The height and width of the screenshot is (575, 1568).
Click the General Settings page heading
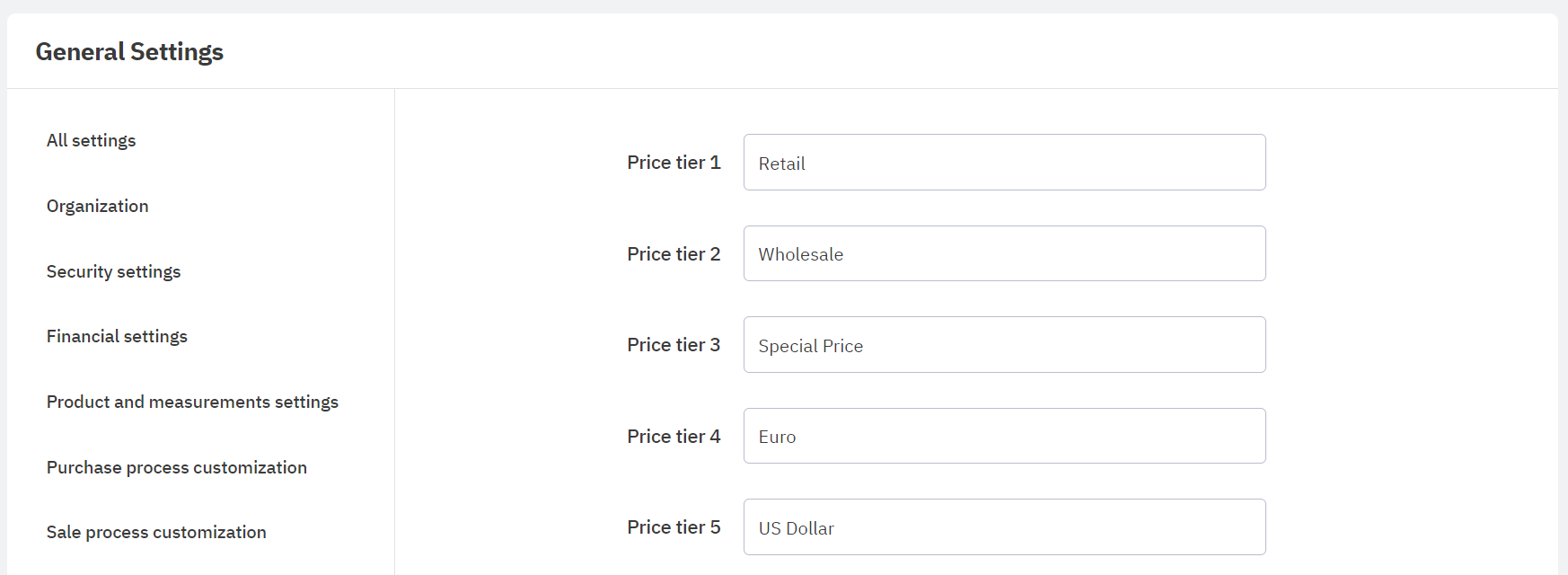pos(129,52)
